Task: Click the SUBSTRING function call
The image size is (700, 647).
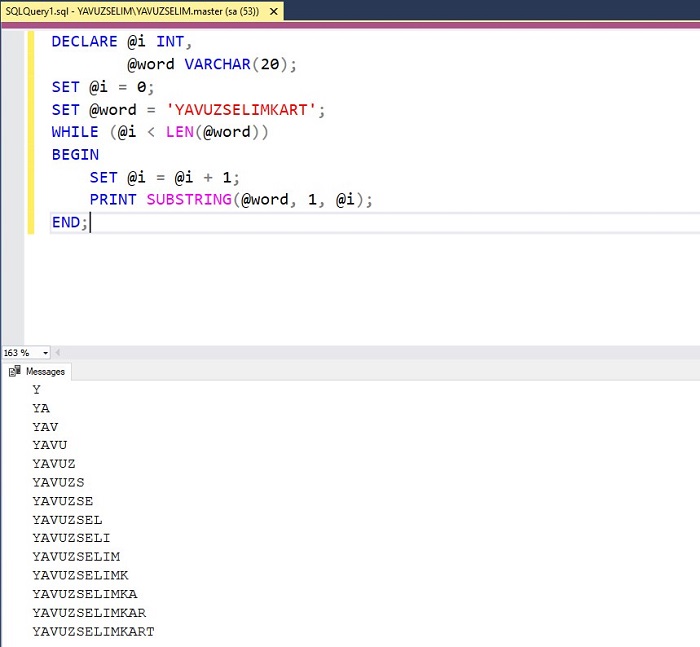Action: (189, 200)
